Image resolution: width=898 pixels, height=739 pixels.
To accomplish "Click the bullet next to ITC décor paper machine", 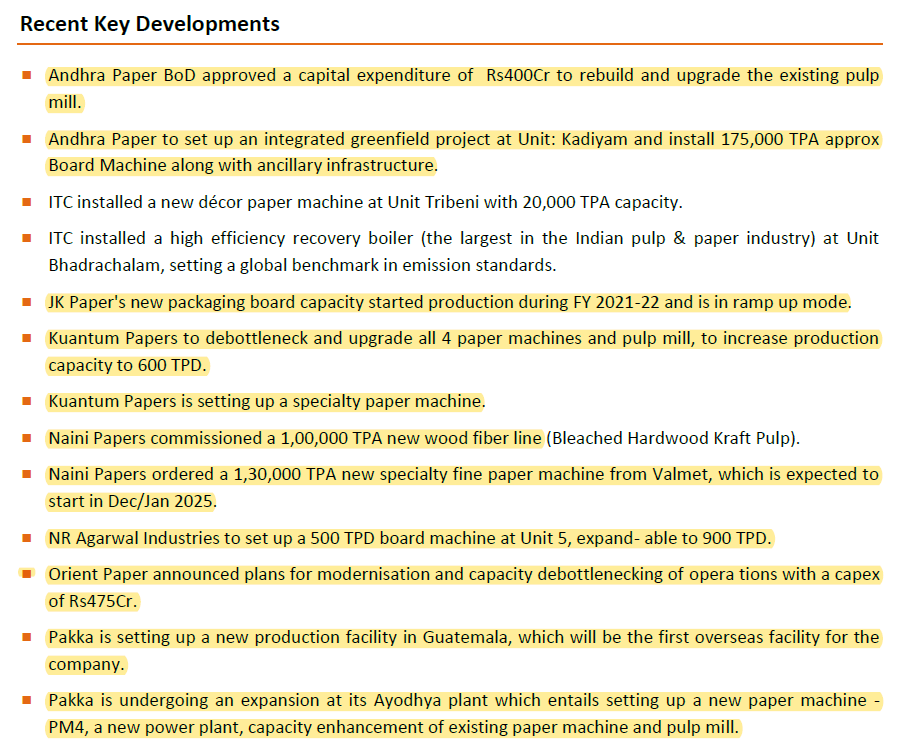I will 27,202.
